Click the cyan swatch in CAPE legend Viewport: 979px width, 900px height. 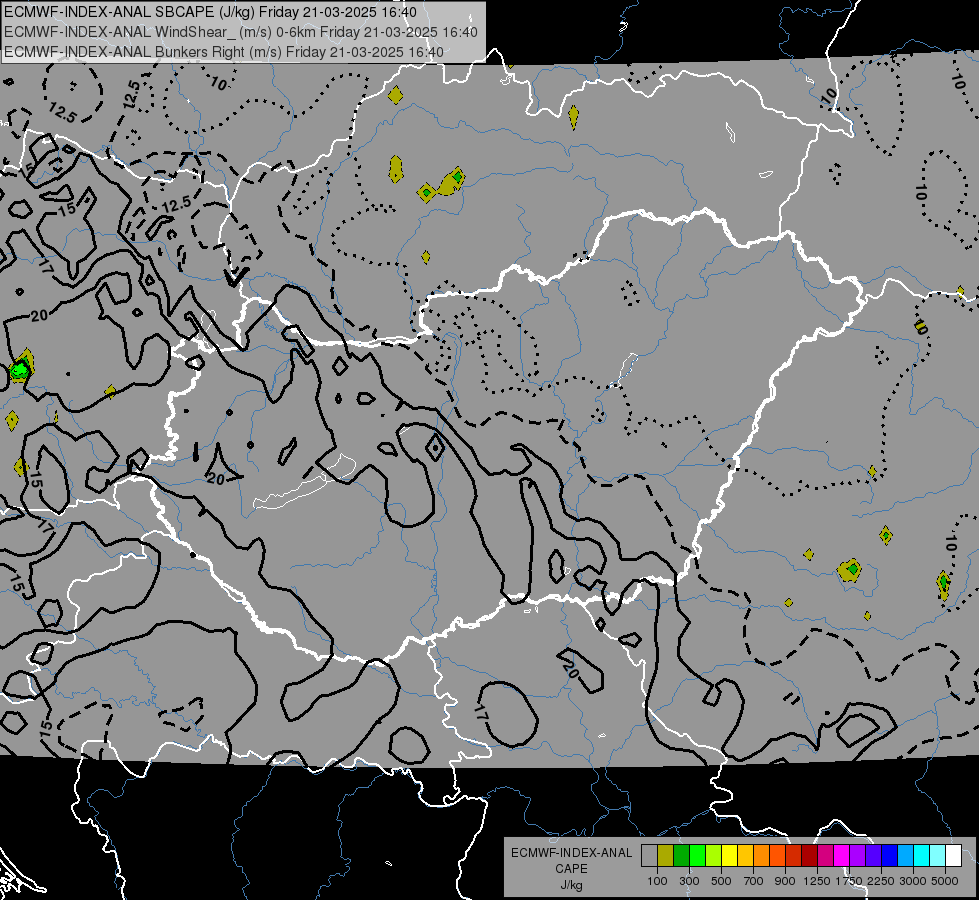point(922,856)
